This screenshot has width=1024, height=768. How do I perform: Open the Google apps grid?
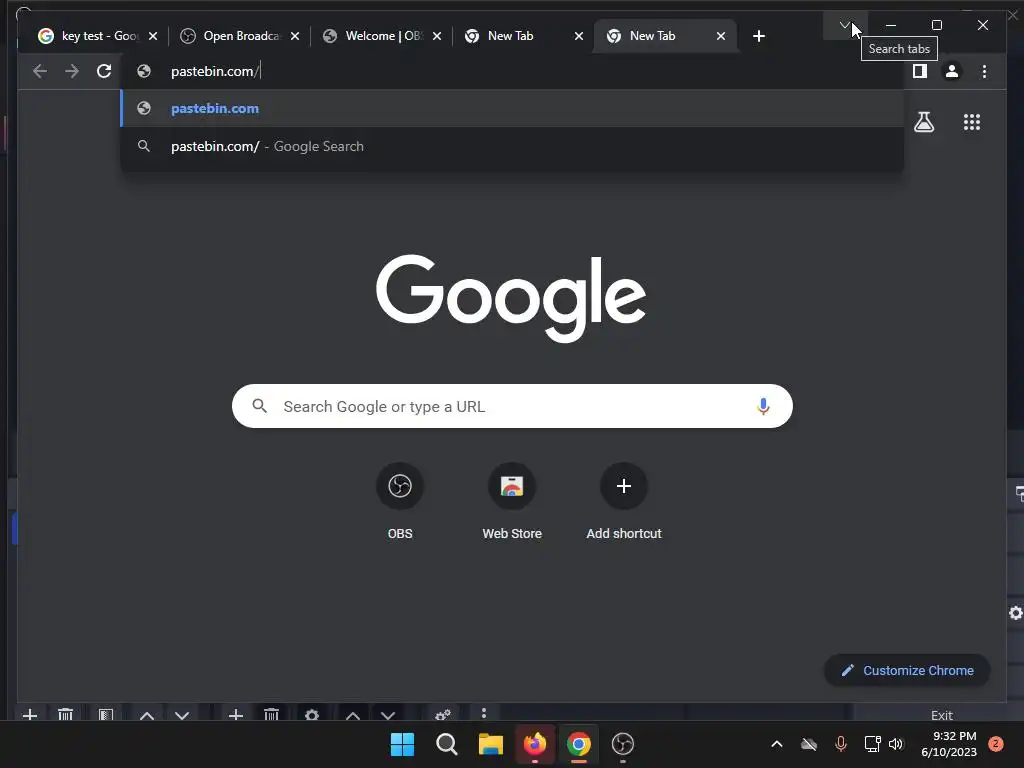point(972,122)
